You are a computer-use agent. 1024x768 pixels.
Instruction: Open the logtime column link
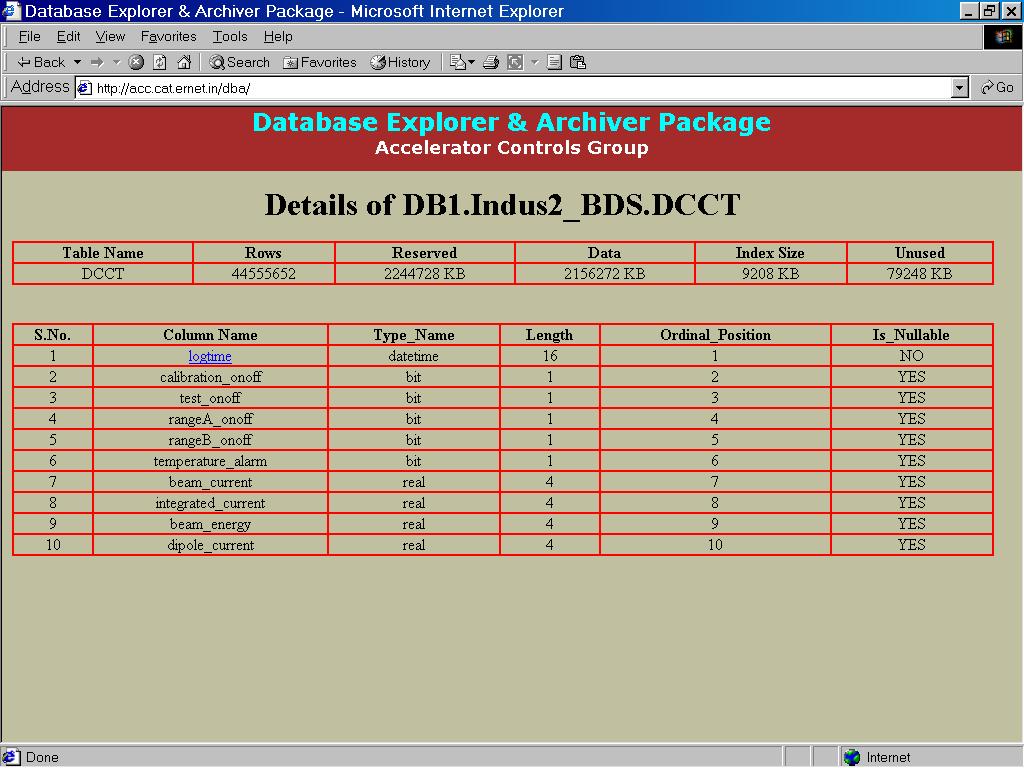(x=210, y=356)
